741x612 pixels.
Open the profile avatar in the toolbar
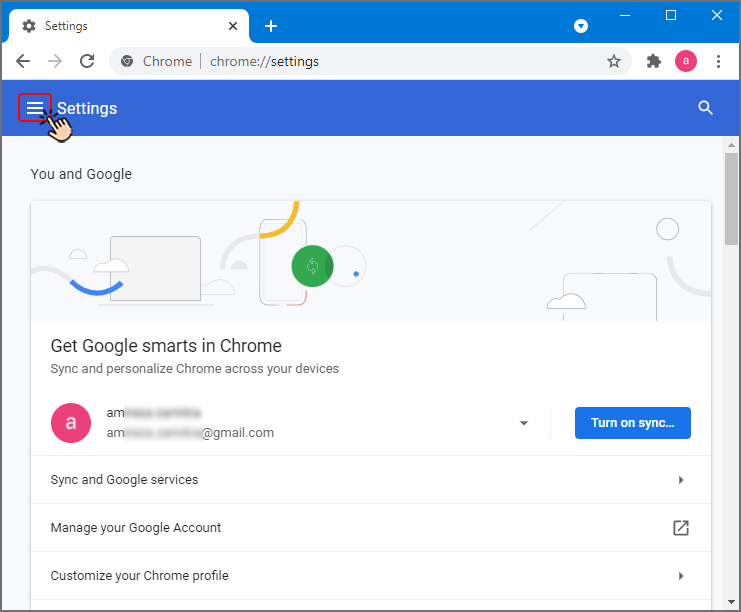(686, 61)
